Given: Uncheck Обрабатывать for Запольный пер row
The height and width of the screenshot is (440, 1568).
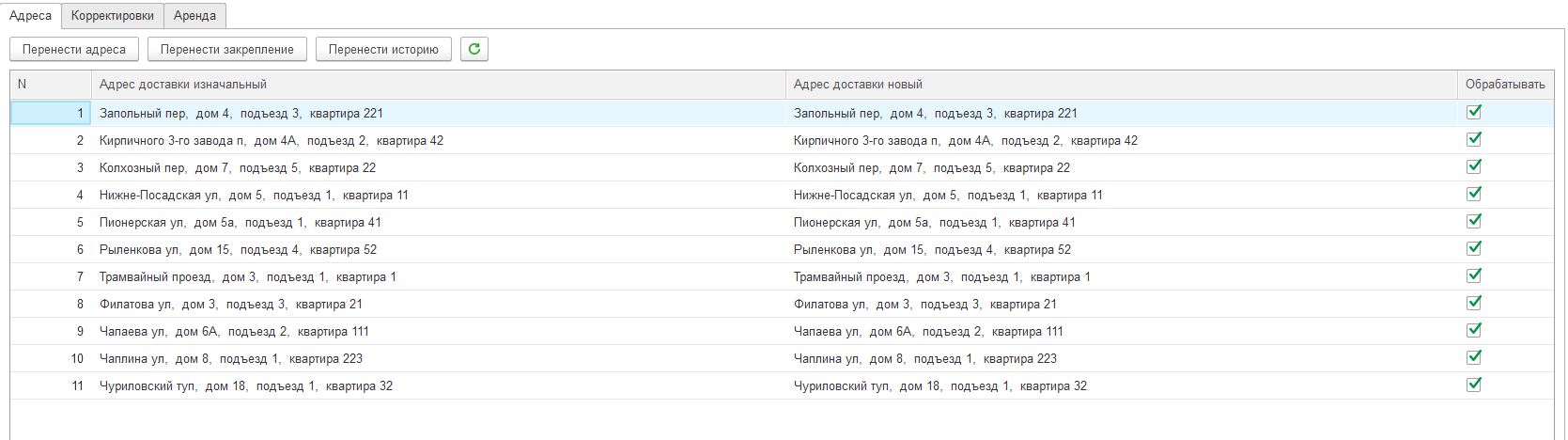Looking at the screenshot, I should tap(1473, 112).
